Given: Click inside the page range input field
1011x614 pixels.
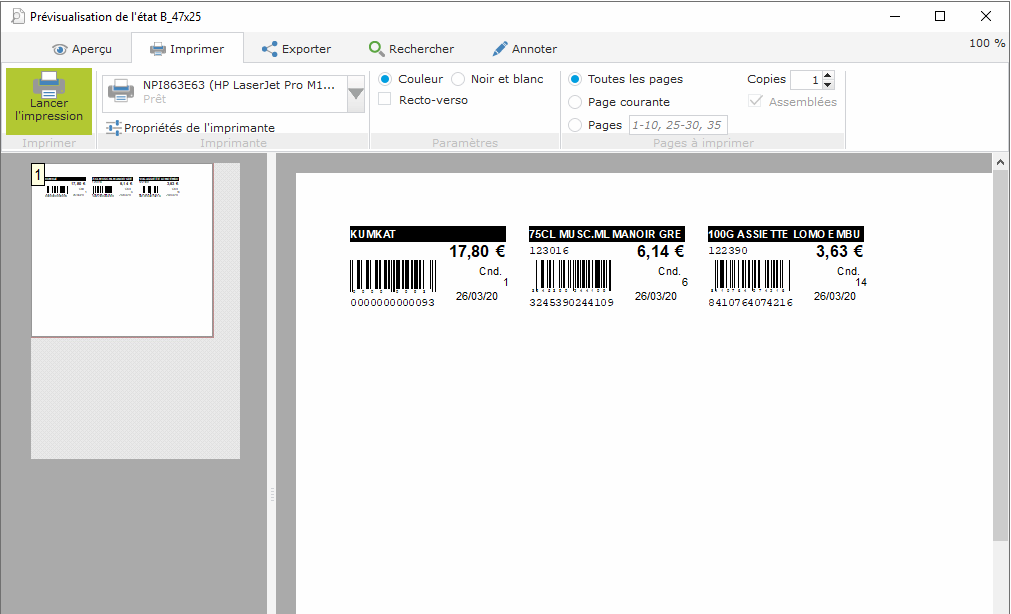Looking at the screenshot, I should [677, 125].
